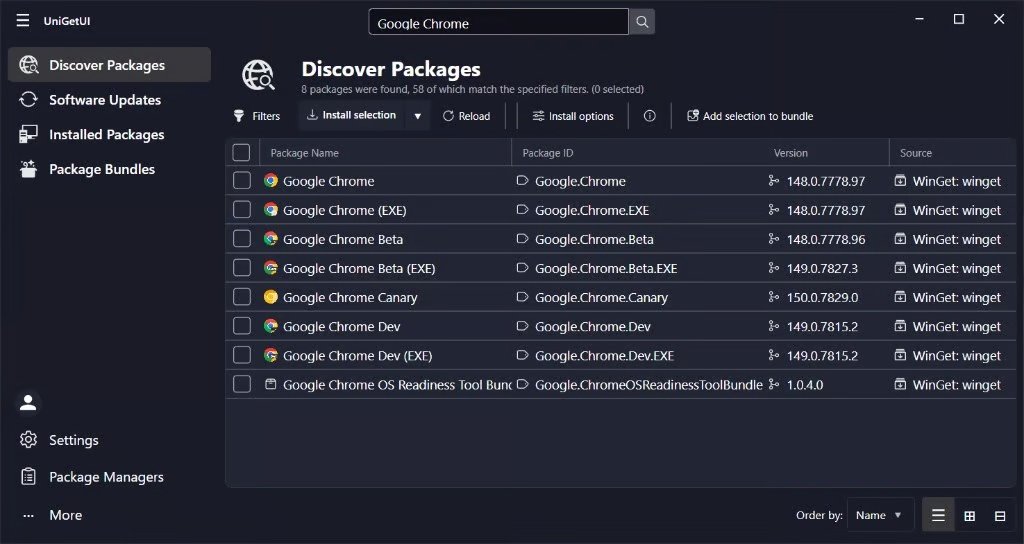
Task: Click the Package Bundles box icon
Action: [28, 168]
